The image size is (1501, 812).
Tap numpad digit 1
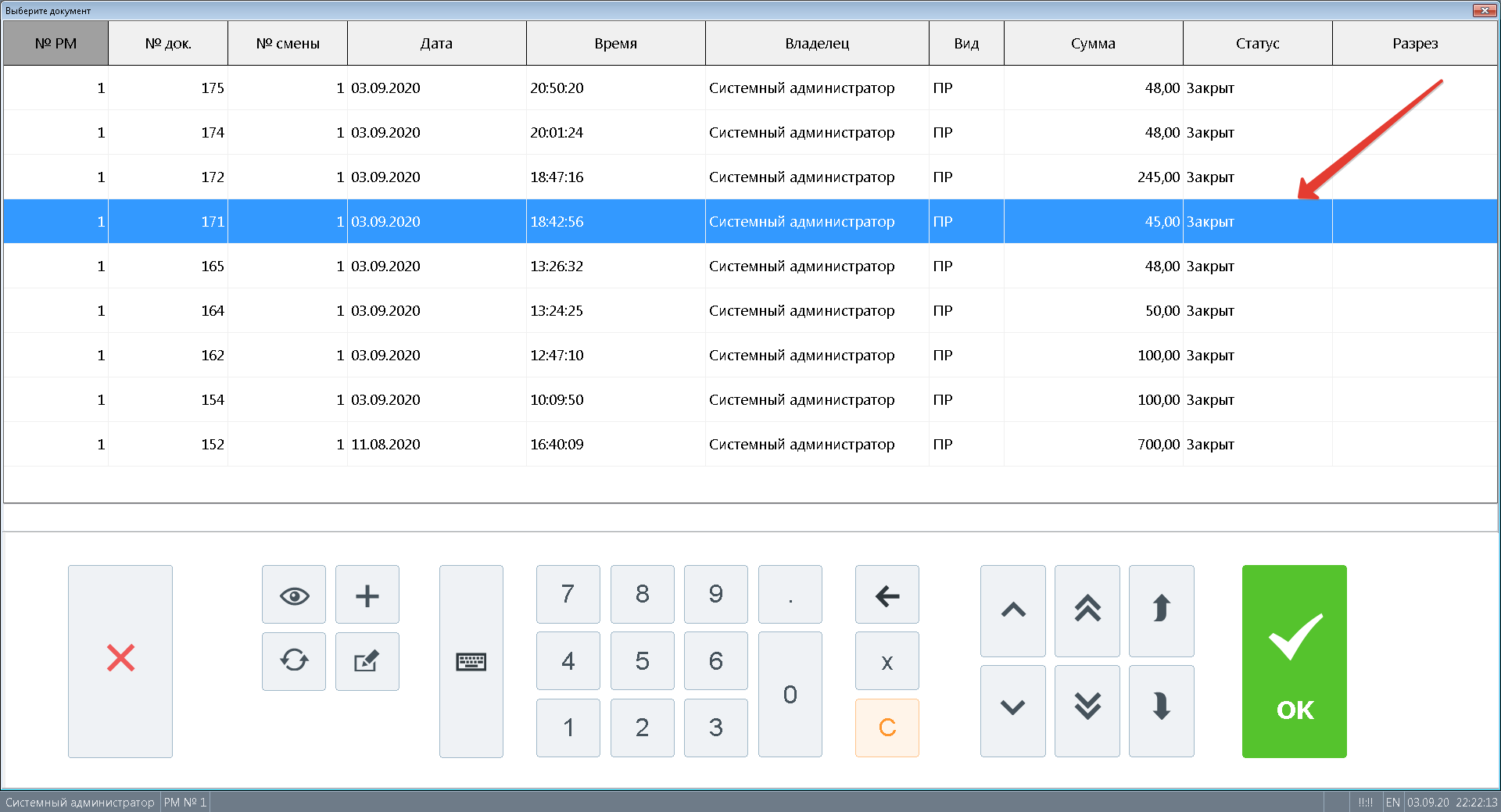[568, 728]
